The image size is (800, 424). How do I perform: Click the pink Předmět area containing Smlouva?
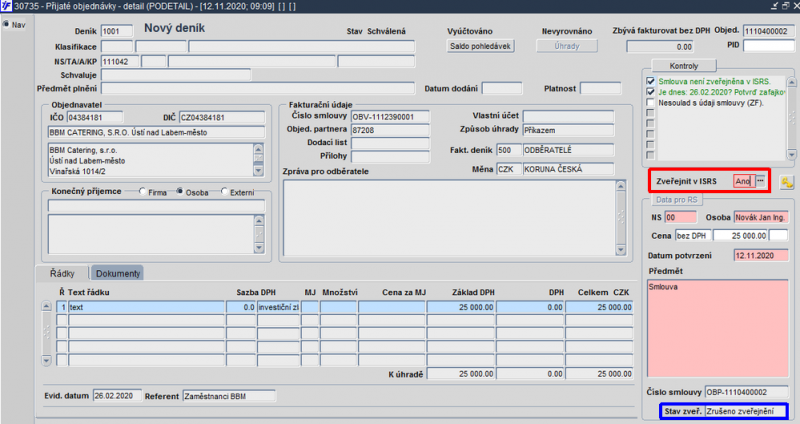(718, 329)
